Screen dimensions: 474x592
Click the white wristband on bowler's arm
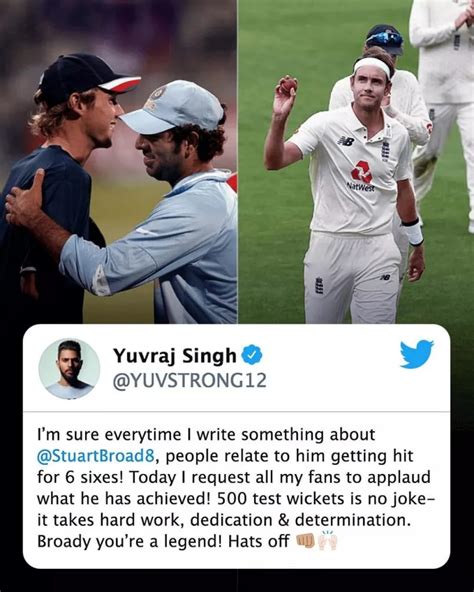[x=412, y=231]
